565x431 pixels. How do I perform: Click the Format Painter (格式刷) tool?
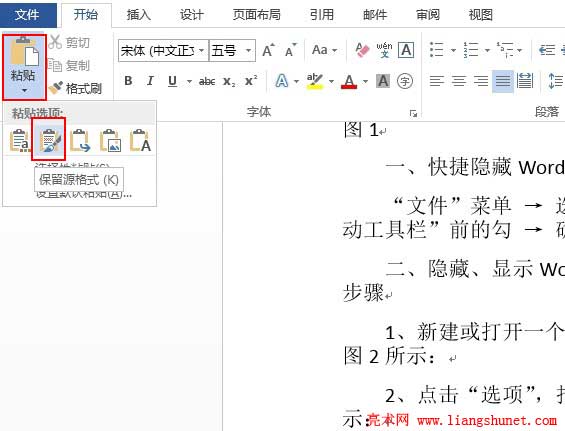[x=75, y=88]
